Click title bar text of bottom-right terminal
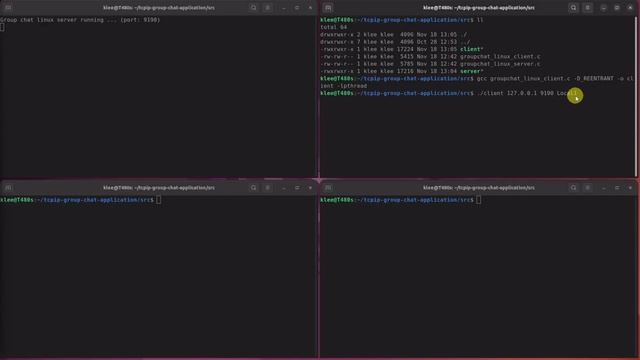This screenshot has height=360, width=640. tap(479, 187)
